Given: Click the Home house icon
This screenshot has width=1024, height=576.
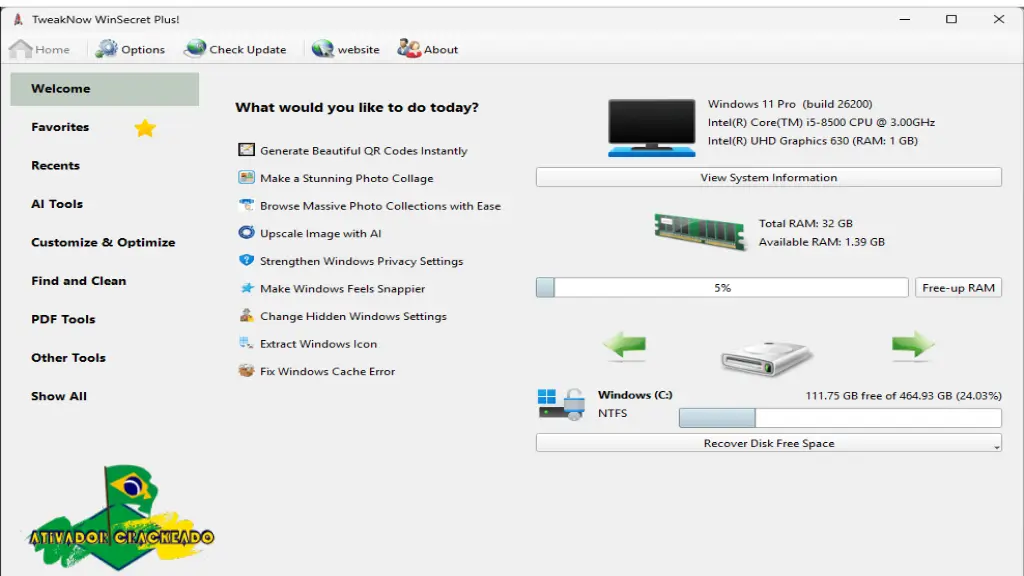Looking at the screenshot, I should click(21, 49).
